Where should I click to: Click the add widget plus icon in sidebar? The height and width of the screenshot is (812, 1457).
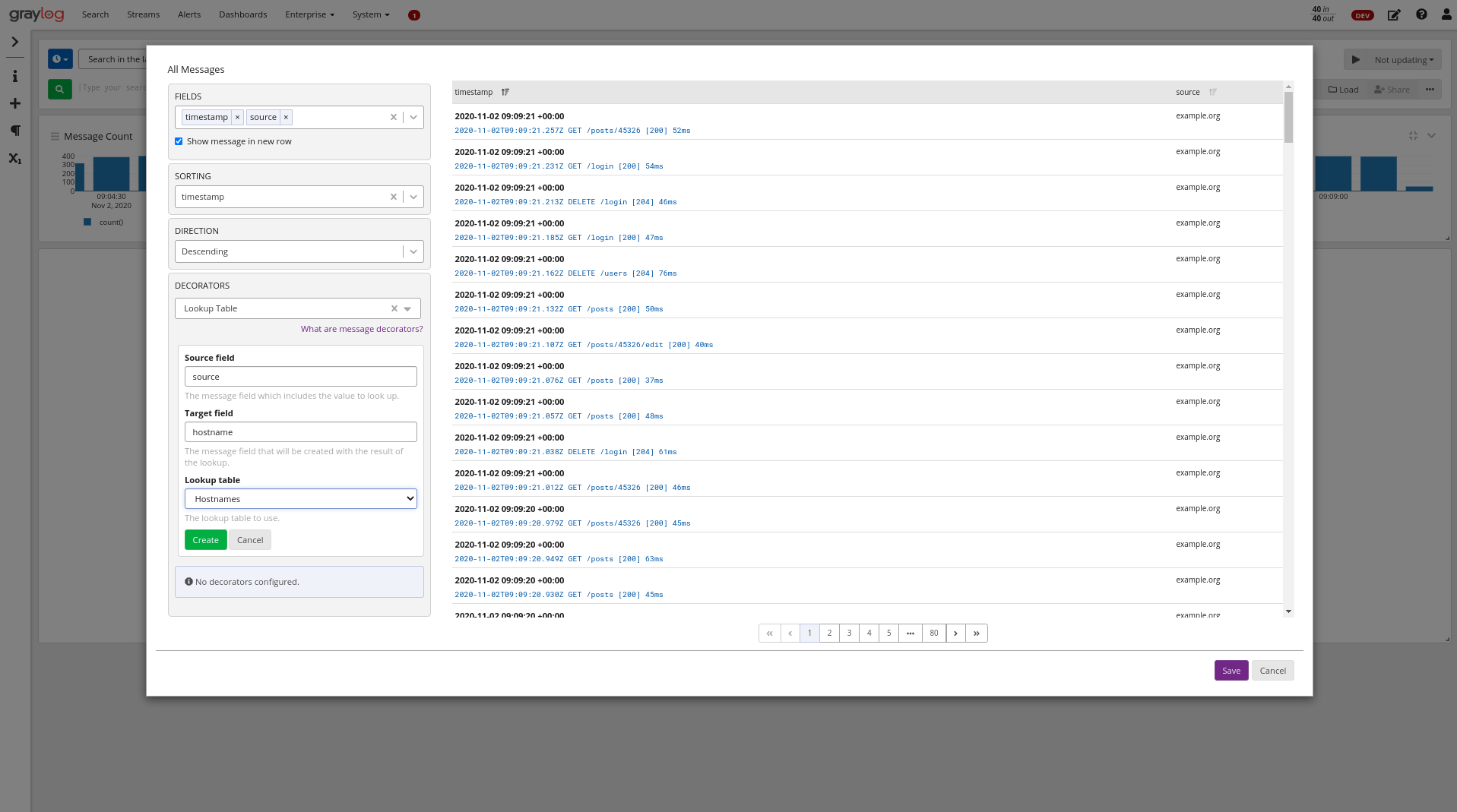[14, 103]
